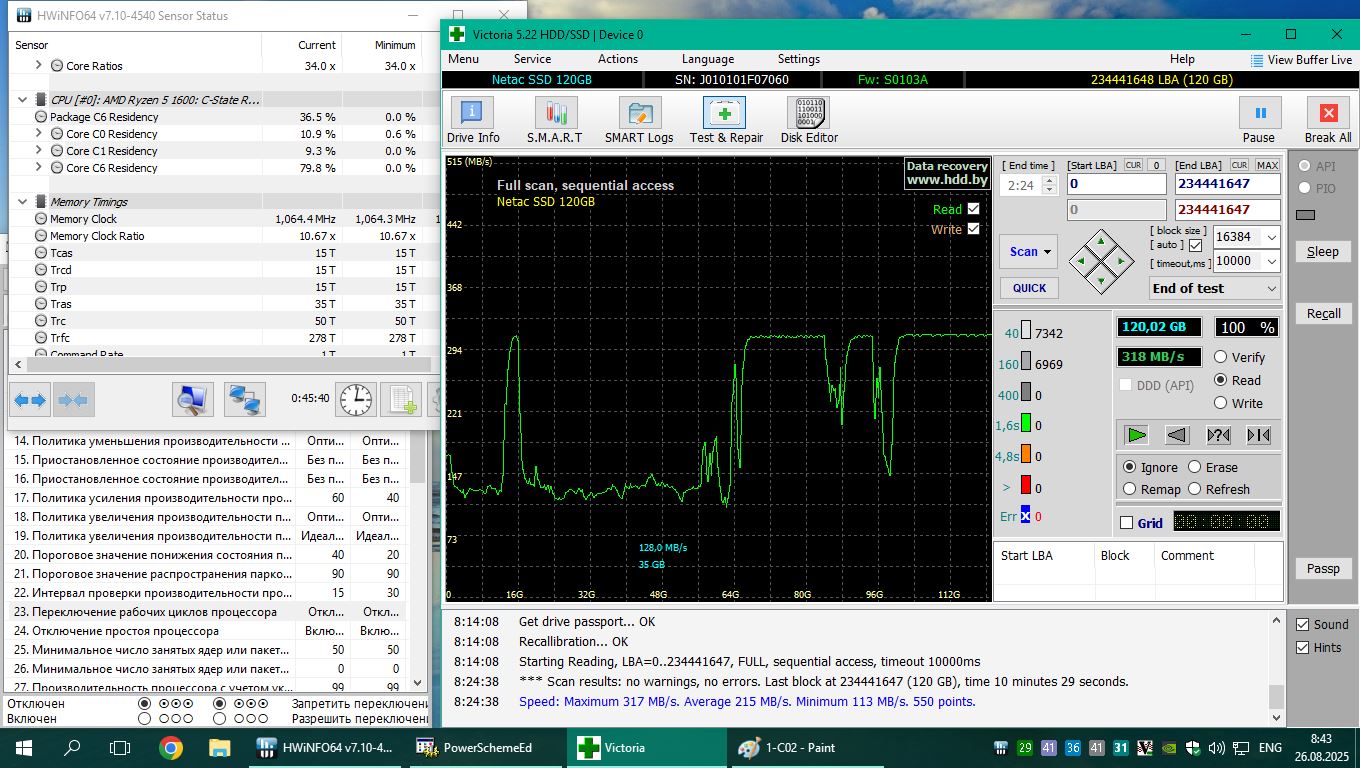The height and width of the screenshot is (768, 1360).
Task: Open timeout 10000 dropdown
Action: 1271,261
